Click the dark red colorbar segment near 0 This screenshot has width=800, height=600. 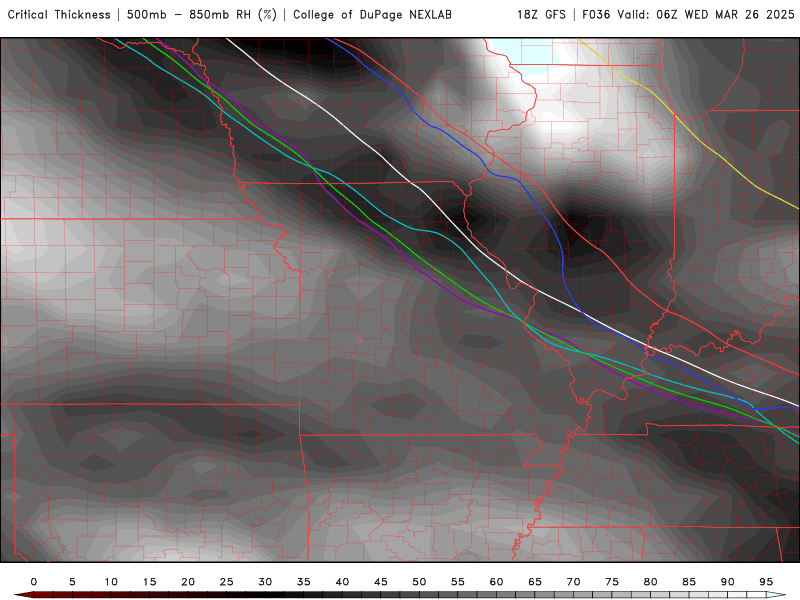pyautogui.click(x=43, y=595)
